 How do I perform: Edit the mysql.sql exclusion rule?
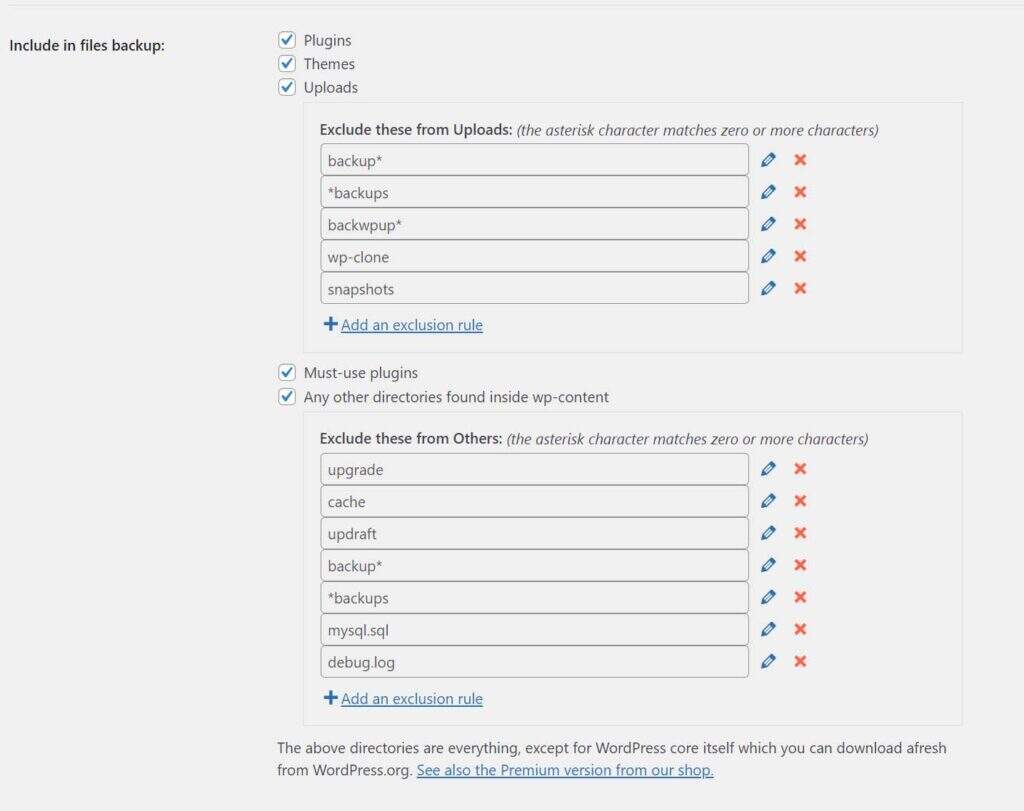(x=768, y=629)
